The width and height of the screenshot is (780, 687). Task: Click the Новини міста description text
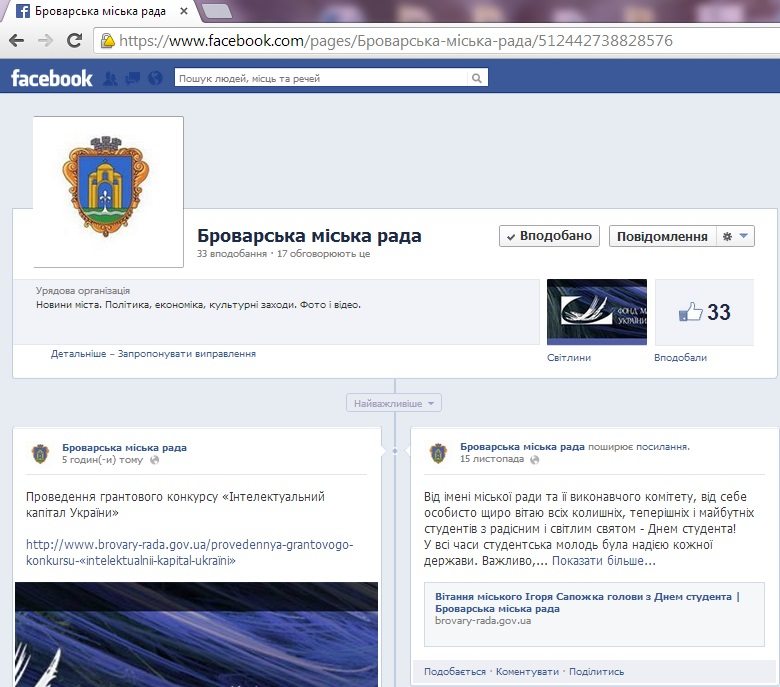click(x=198, y=304)
